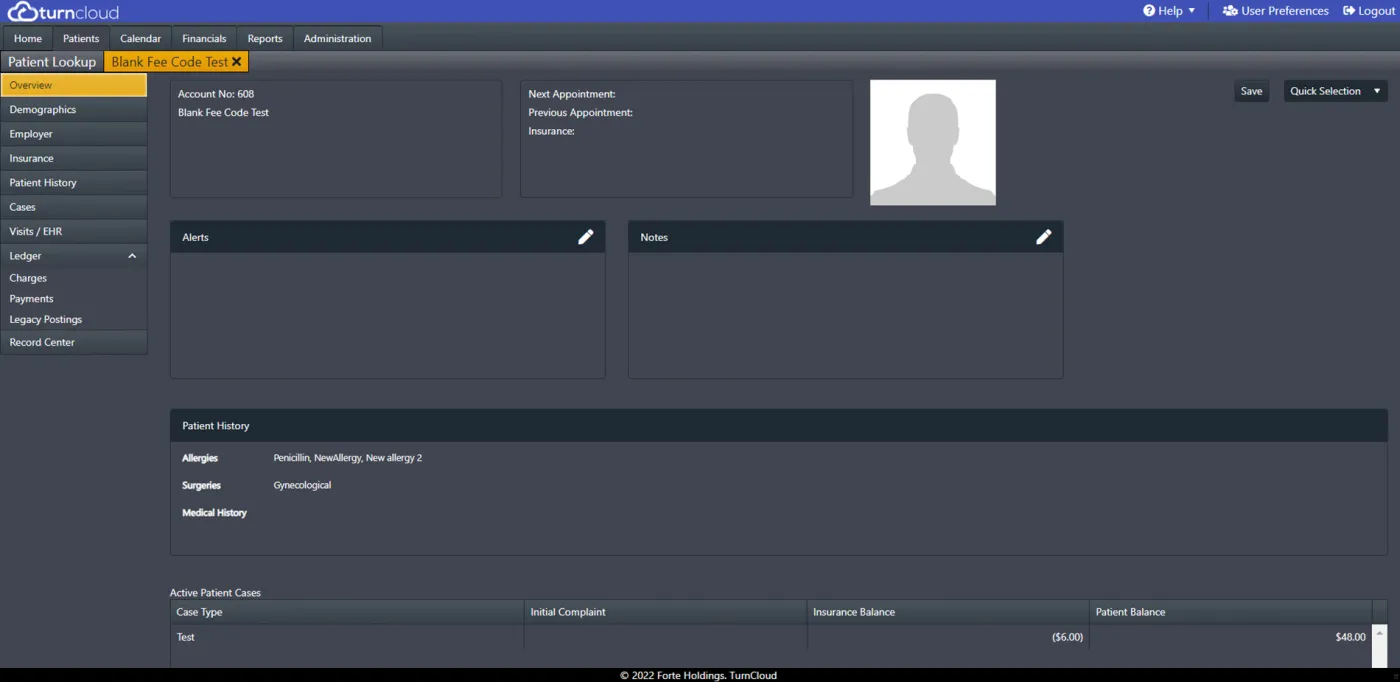Click the Insurance Balance column header

[948, 612]
